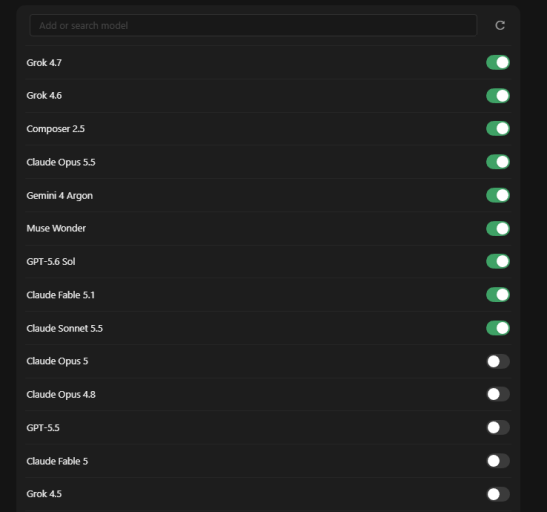547x512 pixels.
Task: Turn off GPT-5.6 Sol toggle
Action: click(x=498, y=262)
